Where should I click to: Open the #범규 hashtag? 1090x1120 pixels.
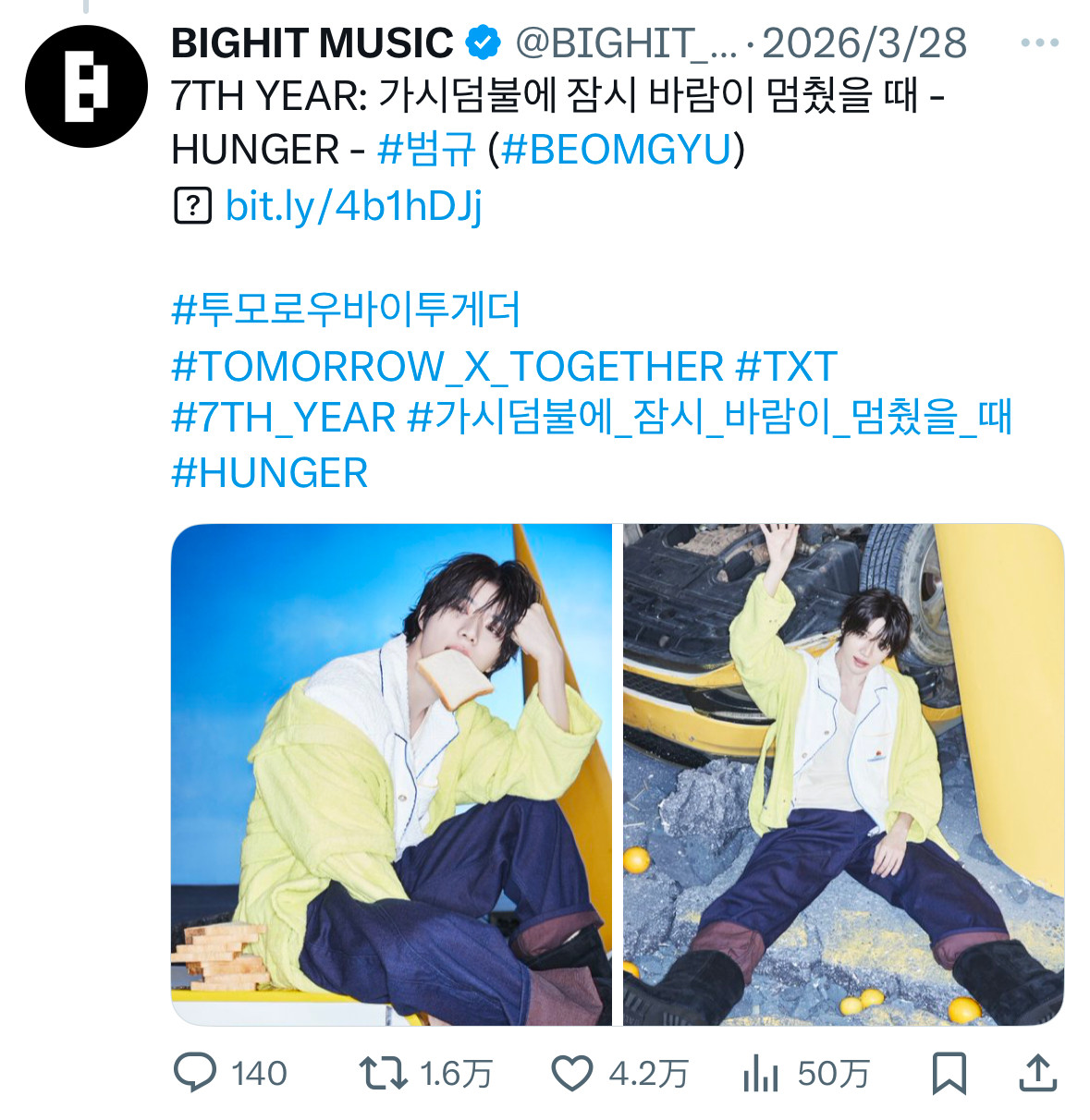pyautogui.click(x=427, y=150)
